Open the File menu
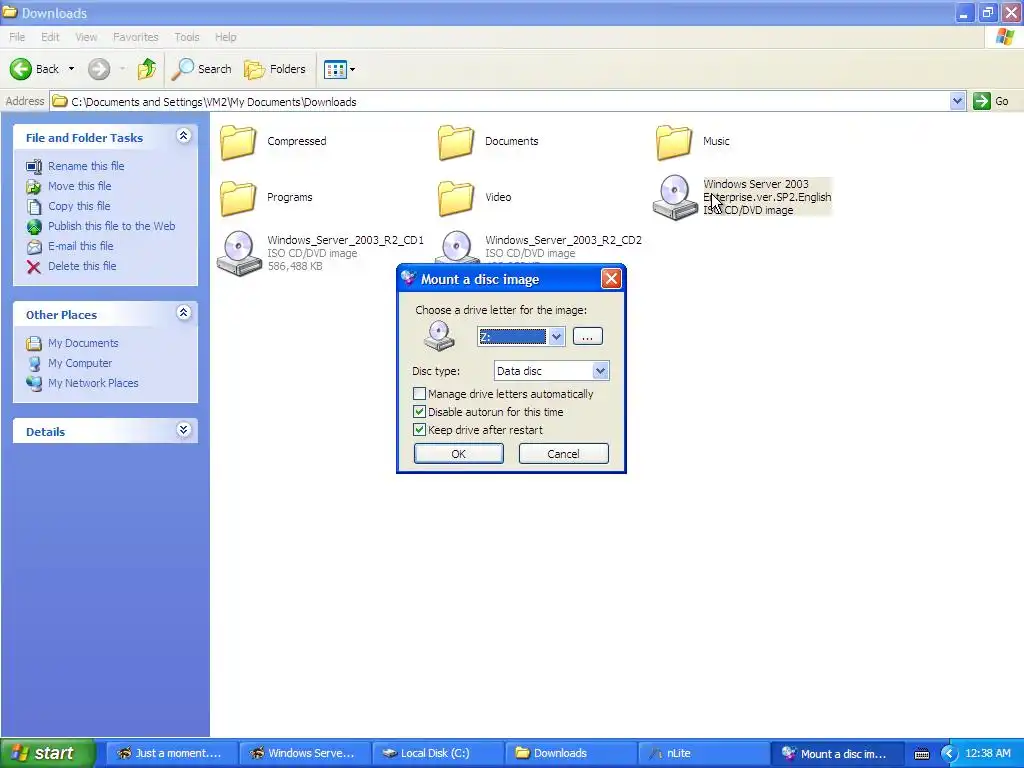Screen dimensions: 1024x768 point(17,37)
